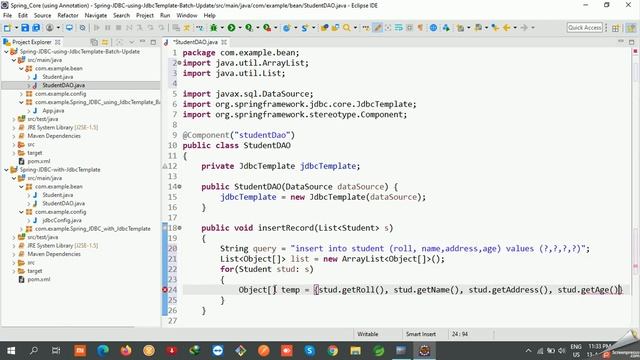Open Firefox from the taskbar
Viewport: 640px width, 360px height.
(126, 351)
